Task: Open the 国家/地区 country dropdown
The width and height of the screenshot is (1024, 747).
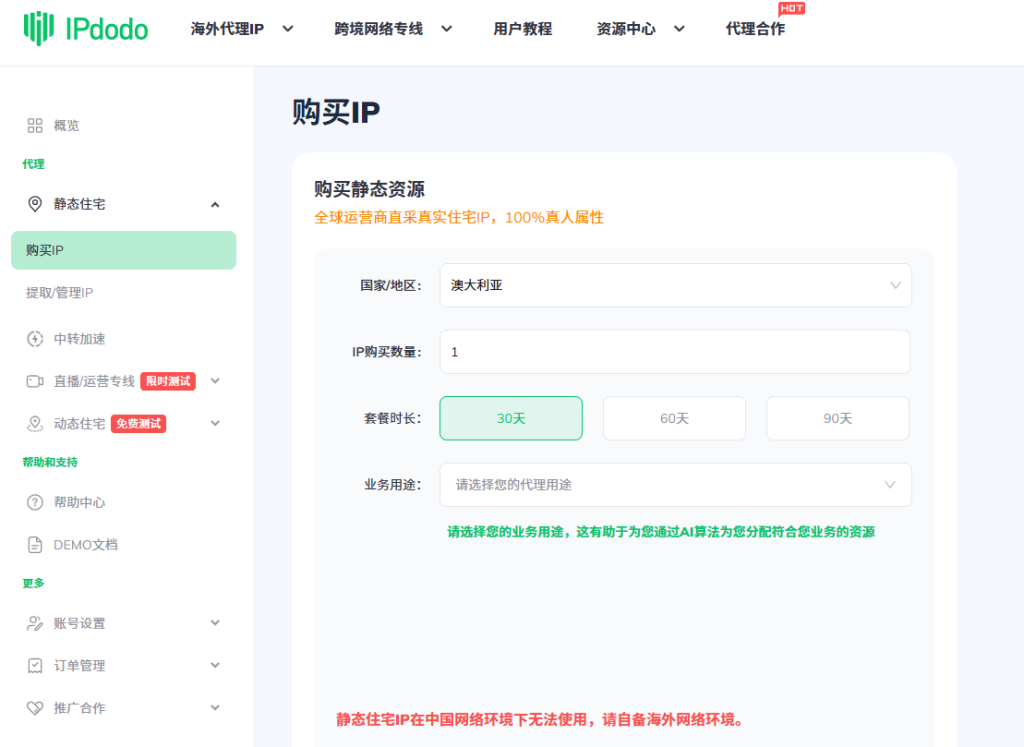Action: pos(675,285)
